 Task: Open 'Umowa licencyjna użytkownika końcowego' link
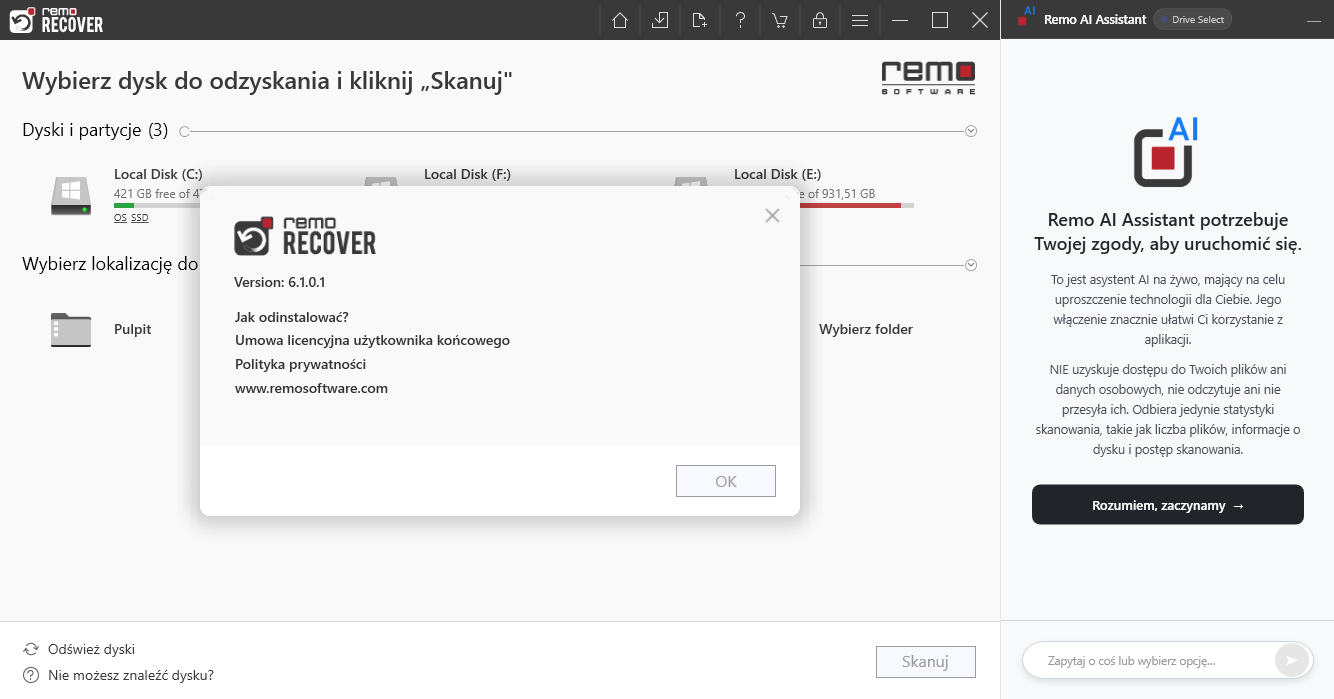pyautogui.click(x=372, y=341)
